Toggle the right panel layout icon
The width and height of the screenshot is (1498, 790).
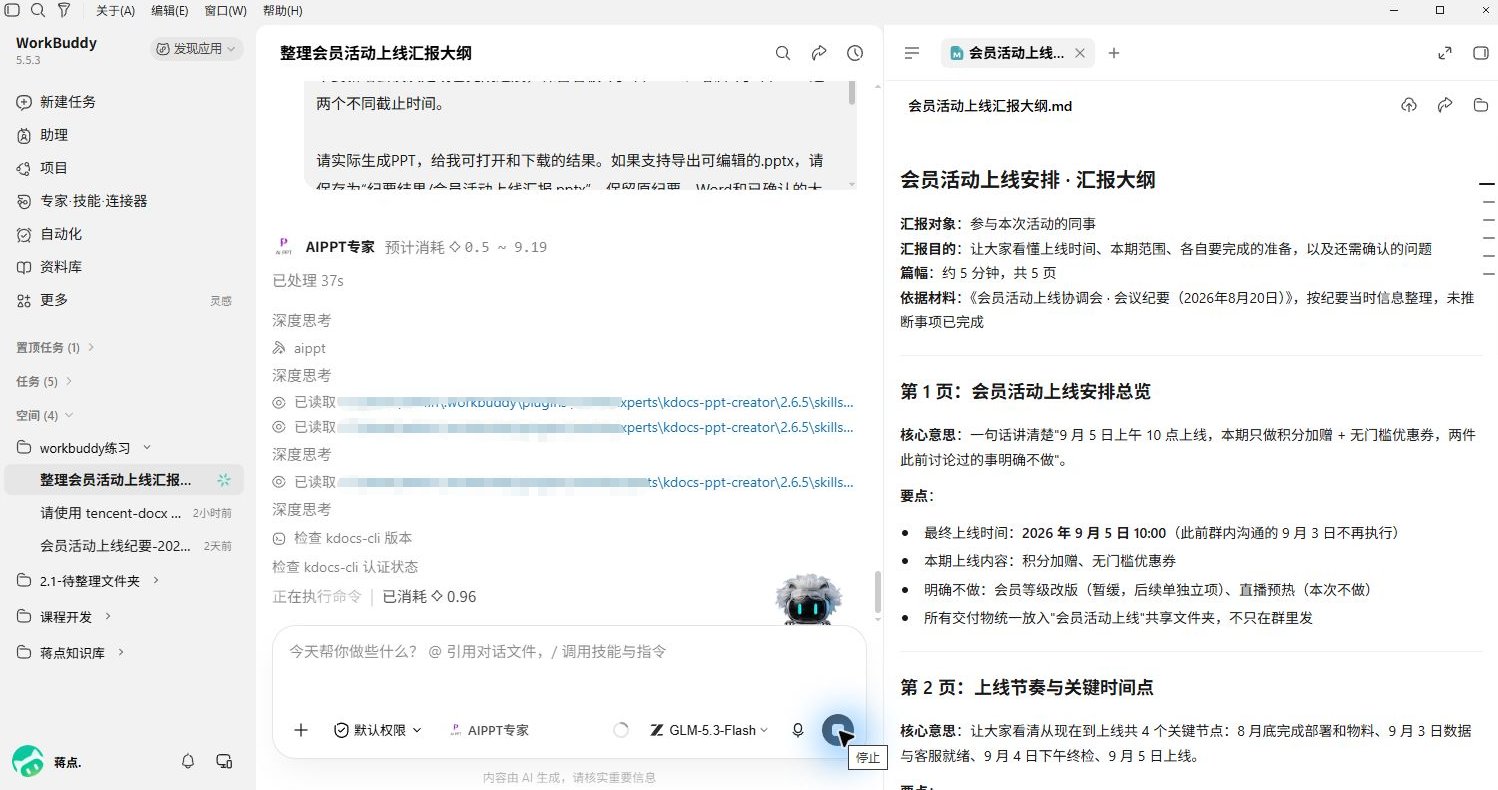(1481, 53)
